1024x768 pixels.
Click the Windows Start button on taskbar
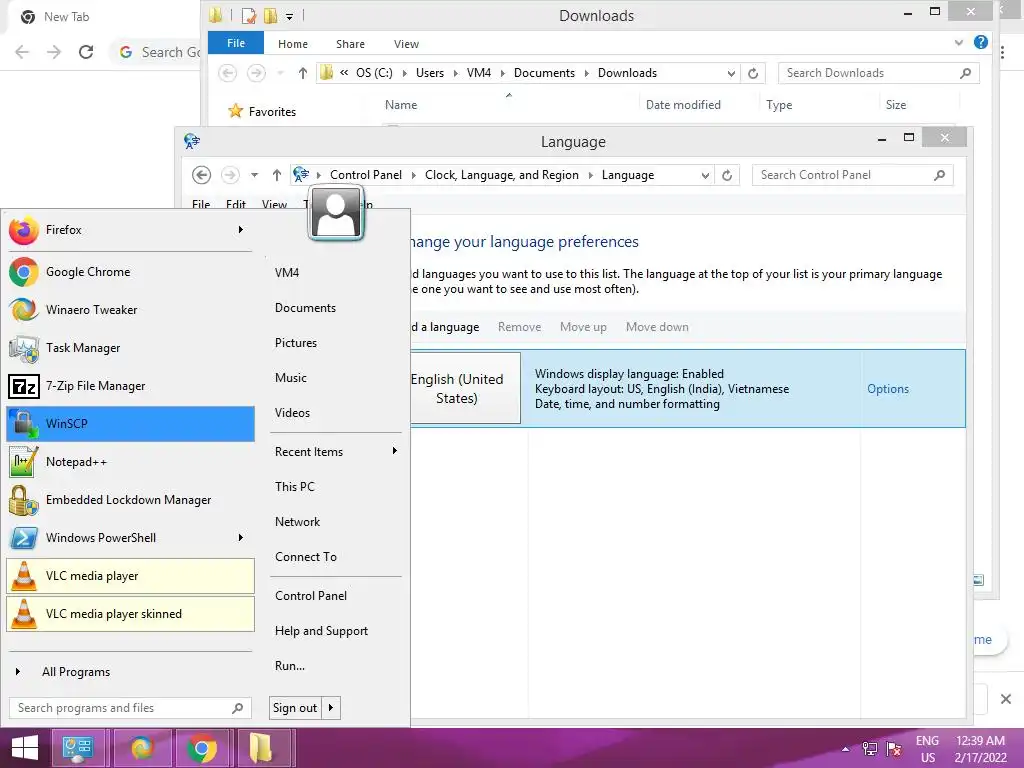click(25, 748)
